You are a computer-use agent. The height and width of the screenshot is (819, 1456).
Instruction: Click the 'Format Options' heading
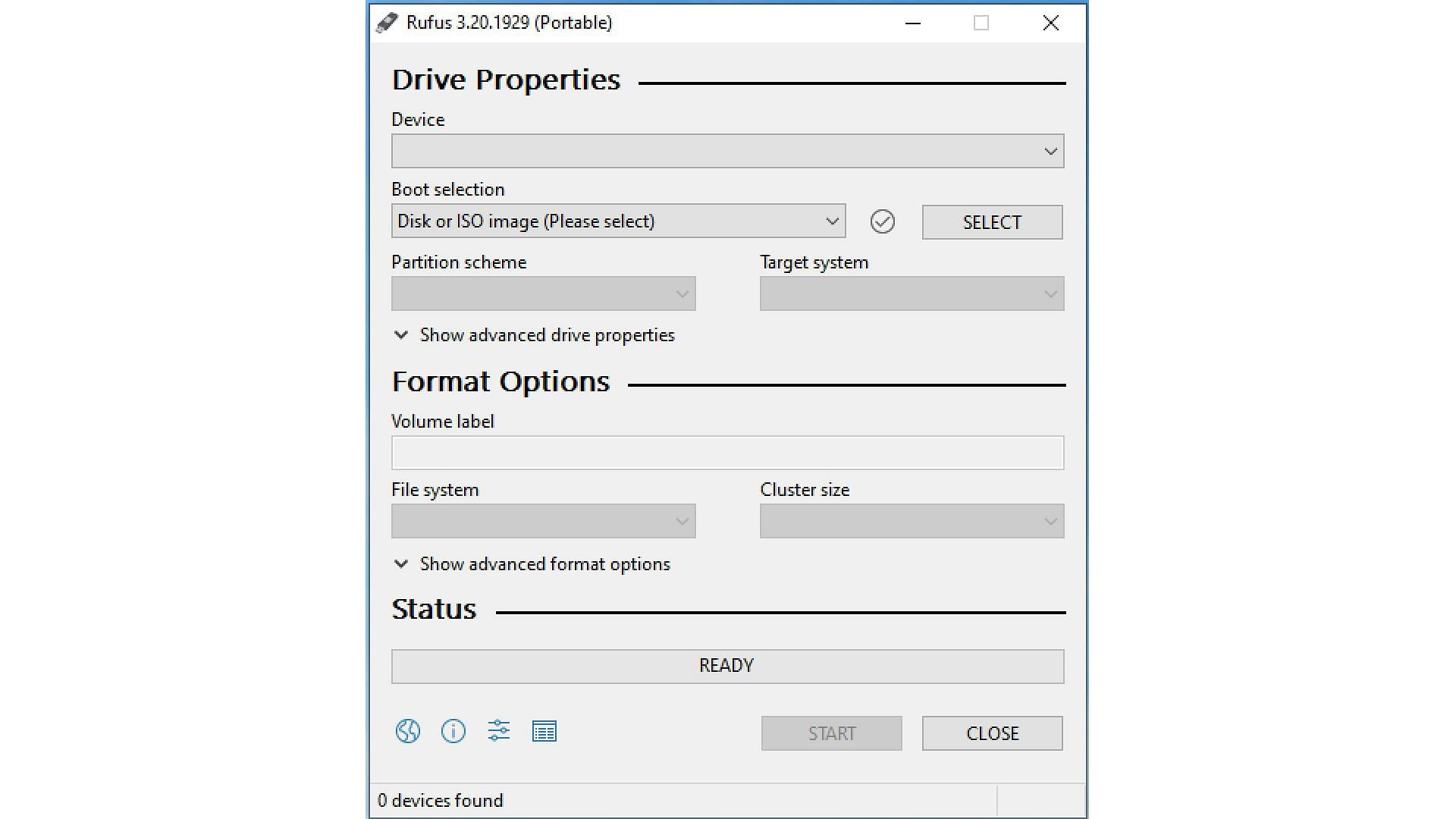[500, 381]
